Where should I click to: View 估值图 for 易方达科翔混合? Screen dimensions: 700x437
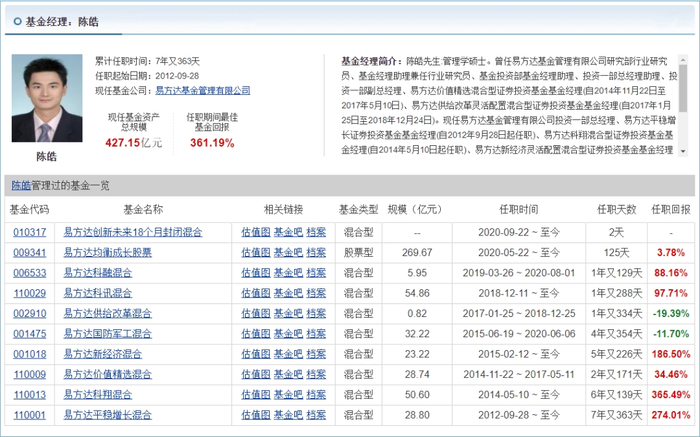pyautogui.click(x=256, y=395)
